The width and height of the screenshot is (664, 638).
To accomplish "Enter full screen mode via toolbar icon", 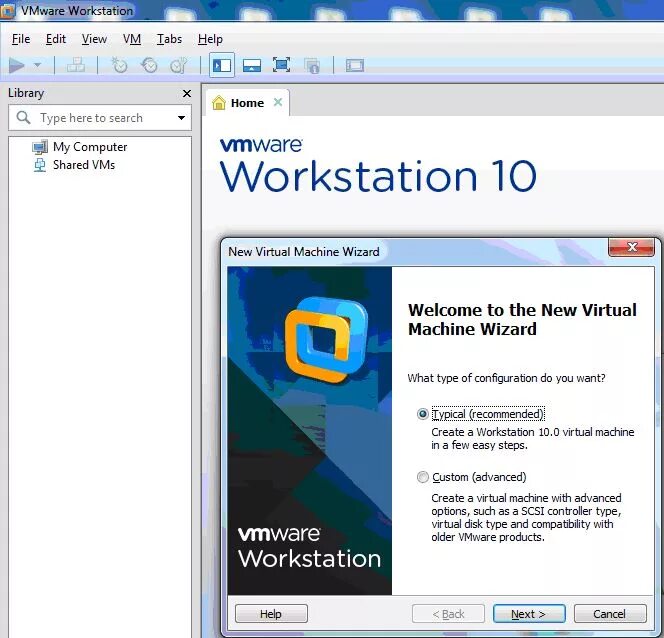I will coord(282,65).
